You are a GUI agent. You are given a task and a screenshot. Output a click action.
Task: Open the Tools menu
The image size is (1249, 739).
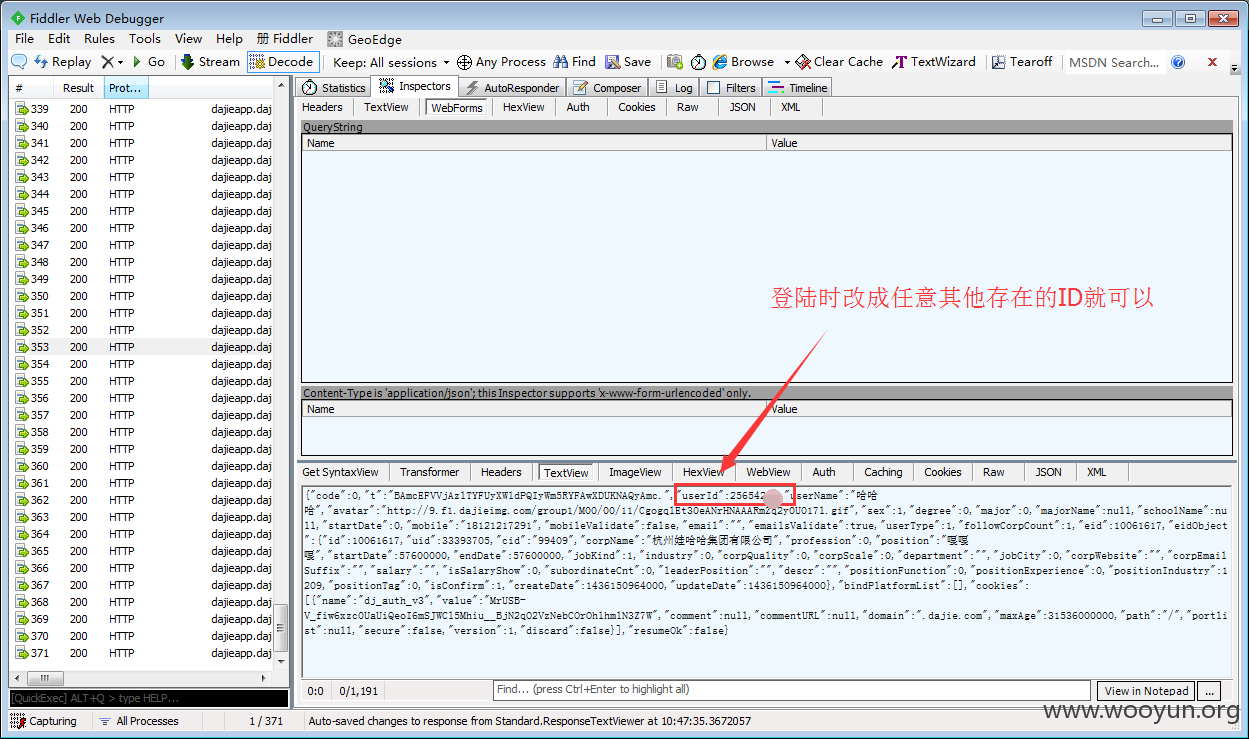click(x=144, y=39)
